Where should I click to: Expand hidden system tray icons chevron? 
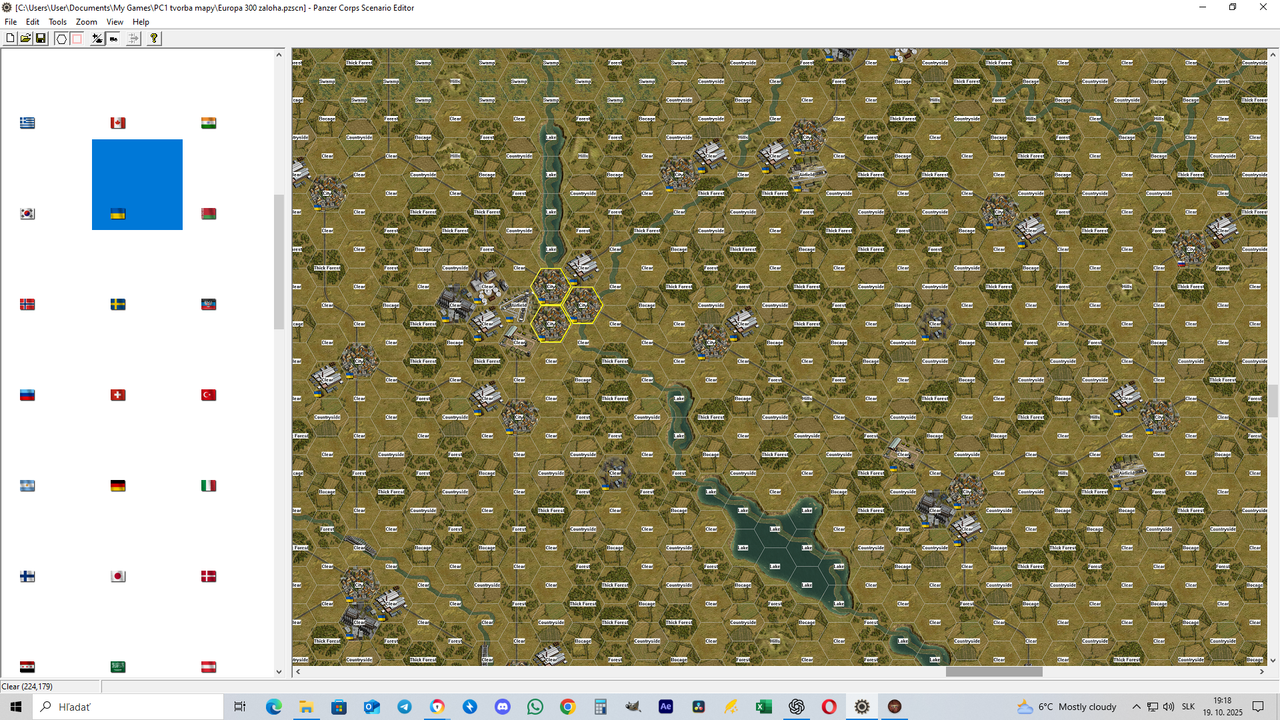(1137, 706)
